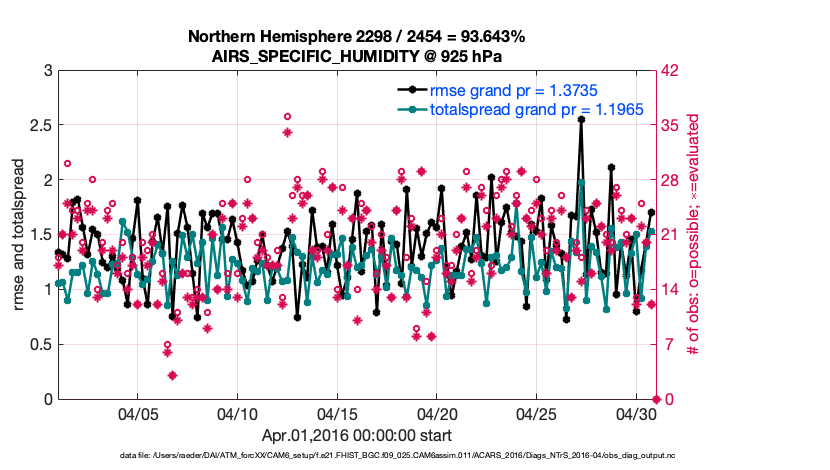Click the x-axis label 'Apr.01,2016 00:00:00 start'
Viewport: 830px width, 470px height.
356,436
